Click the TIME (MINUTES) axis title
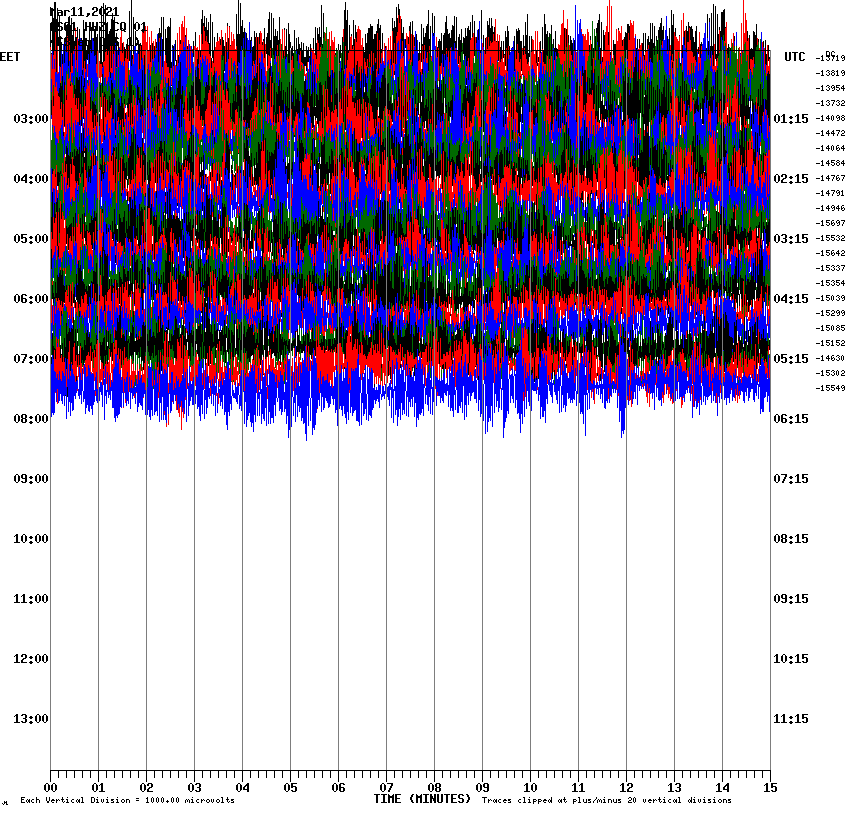 (x=422, y=799)
